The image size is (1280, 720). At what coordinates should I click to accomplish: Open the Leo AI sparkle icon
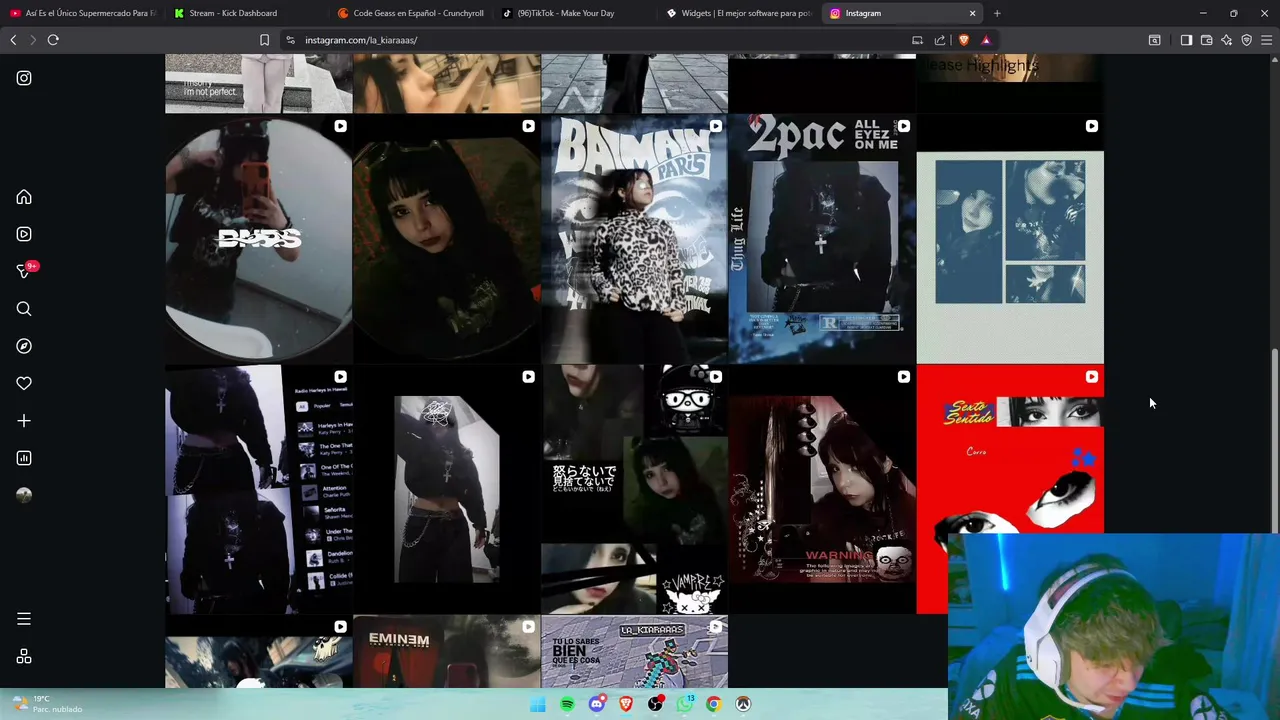(x=1226, y=40)
